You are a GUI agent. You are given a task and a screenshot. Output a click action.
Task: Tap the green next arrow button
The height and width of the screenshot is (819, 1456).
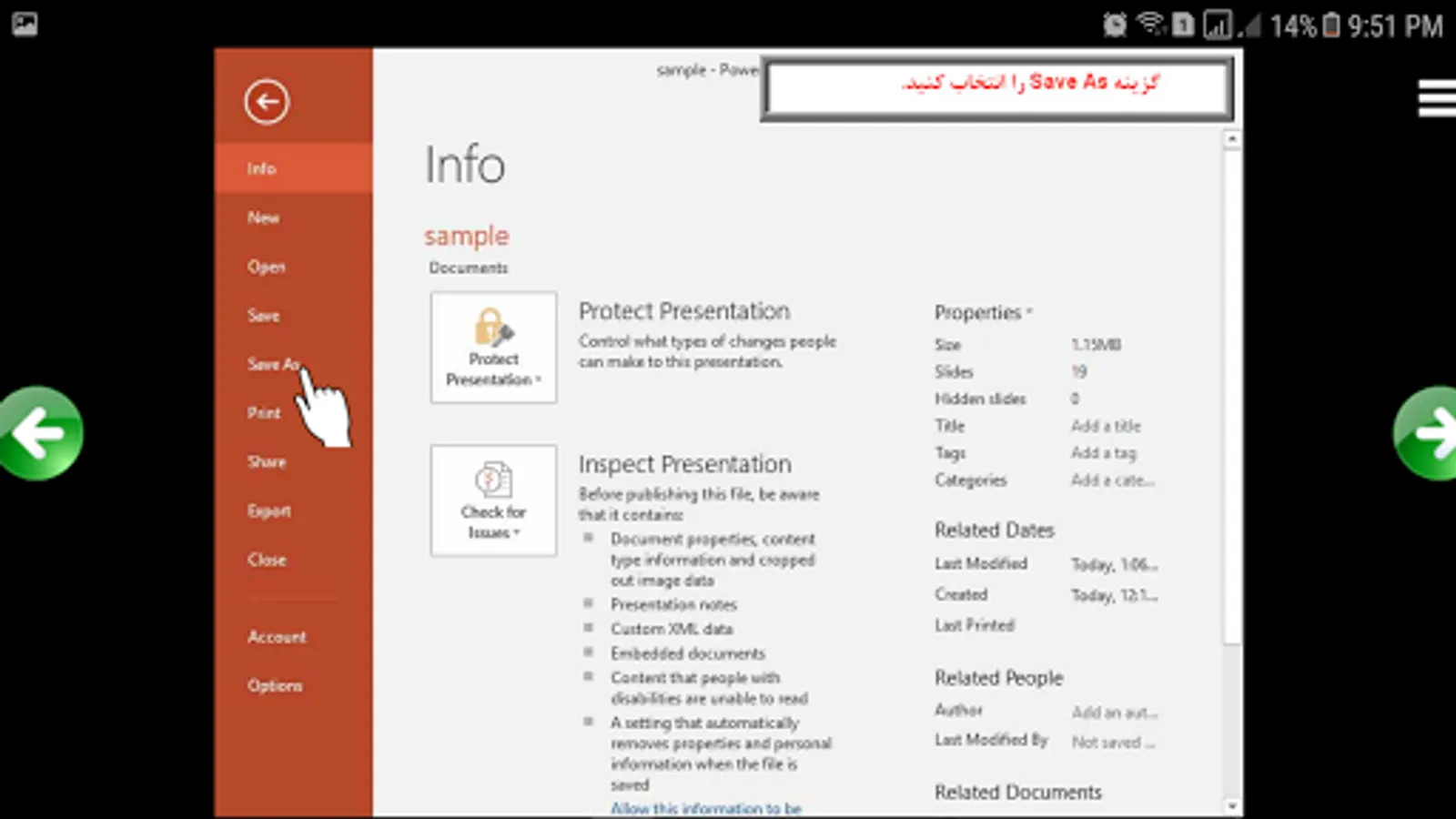[1427, 433]
